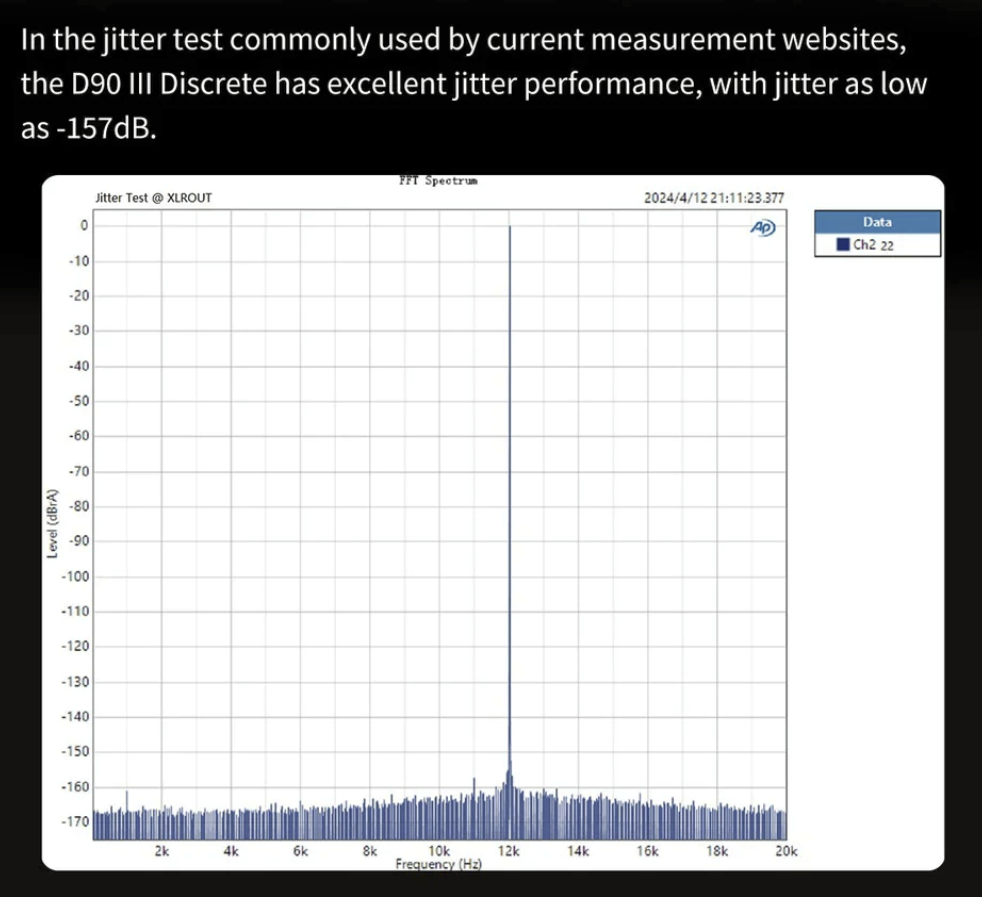Click the -50 level tick label
This screenshot has width=982, height=897.
(79, 401)
